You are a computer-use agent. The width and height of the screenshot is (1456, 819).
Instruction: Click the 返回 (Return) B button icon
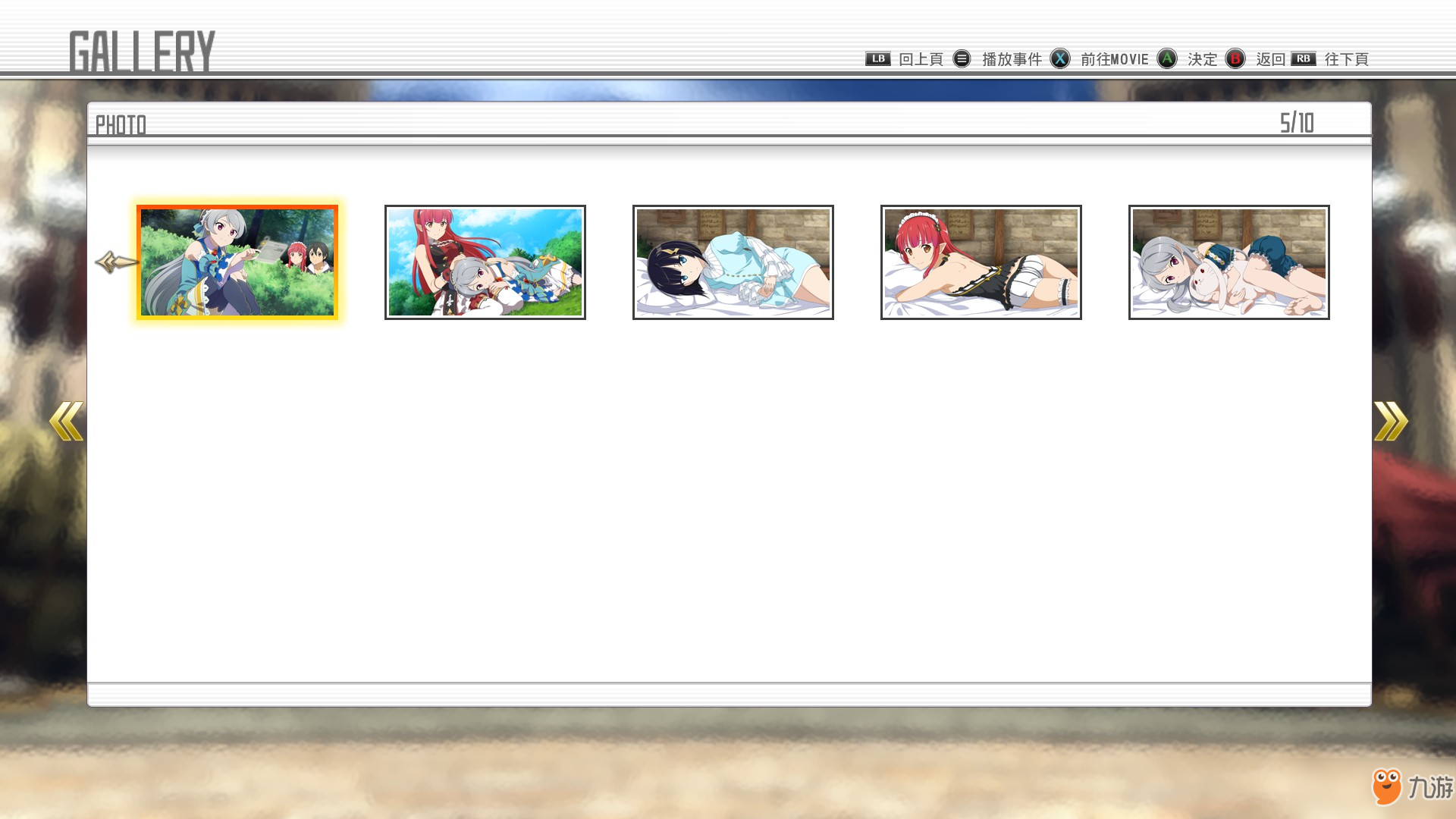[x=1235, y=58]
